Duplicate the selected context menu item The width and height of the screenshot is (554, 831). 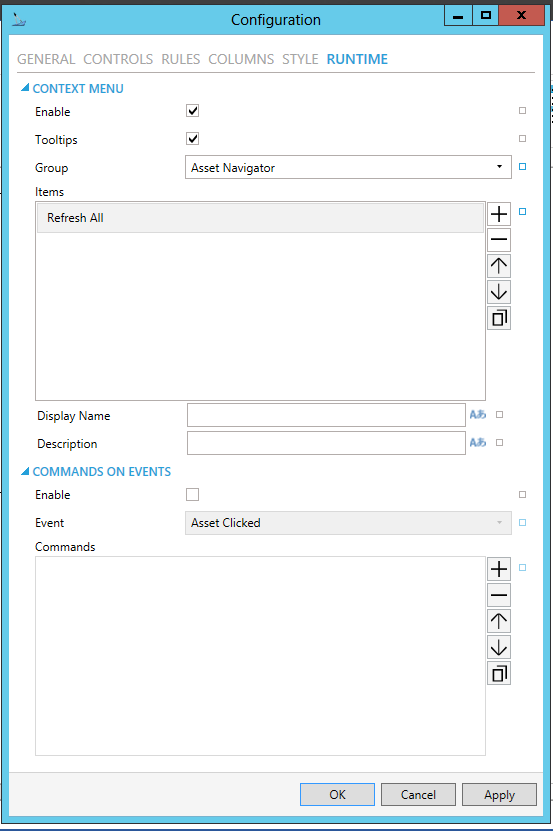pos(499,318)
